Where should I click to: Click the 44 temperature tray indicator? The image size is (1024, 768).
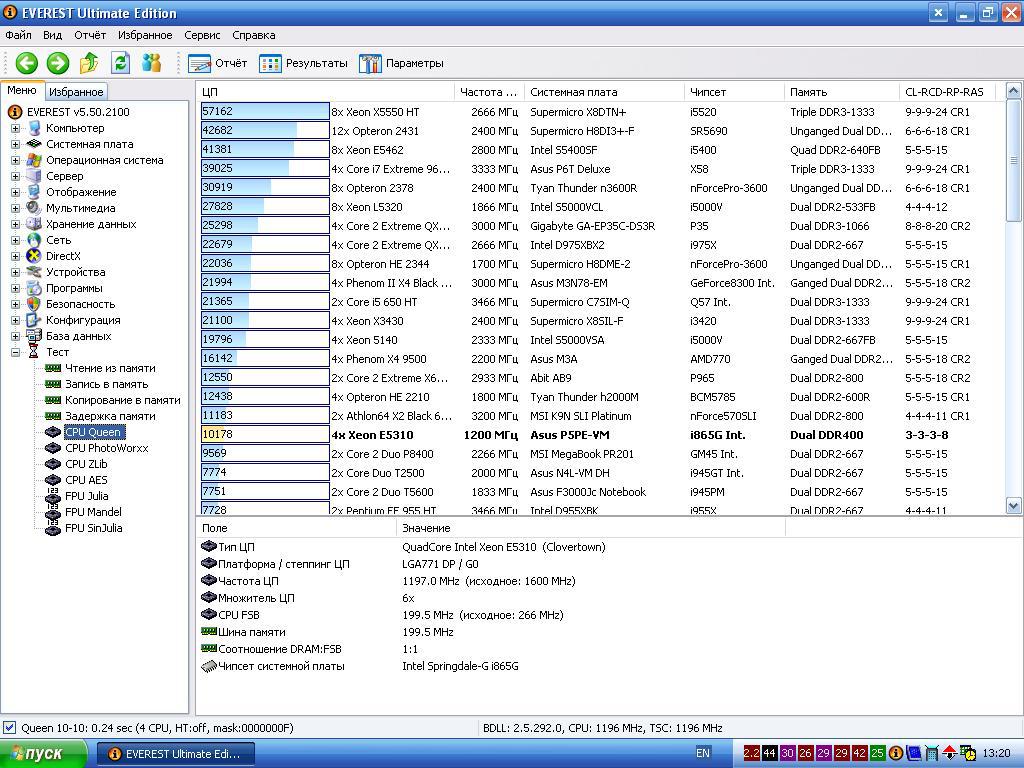pos(769,753)
